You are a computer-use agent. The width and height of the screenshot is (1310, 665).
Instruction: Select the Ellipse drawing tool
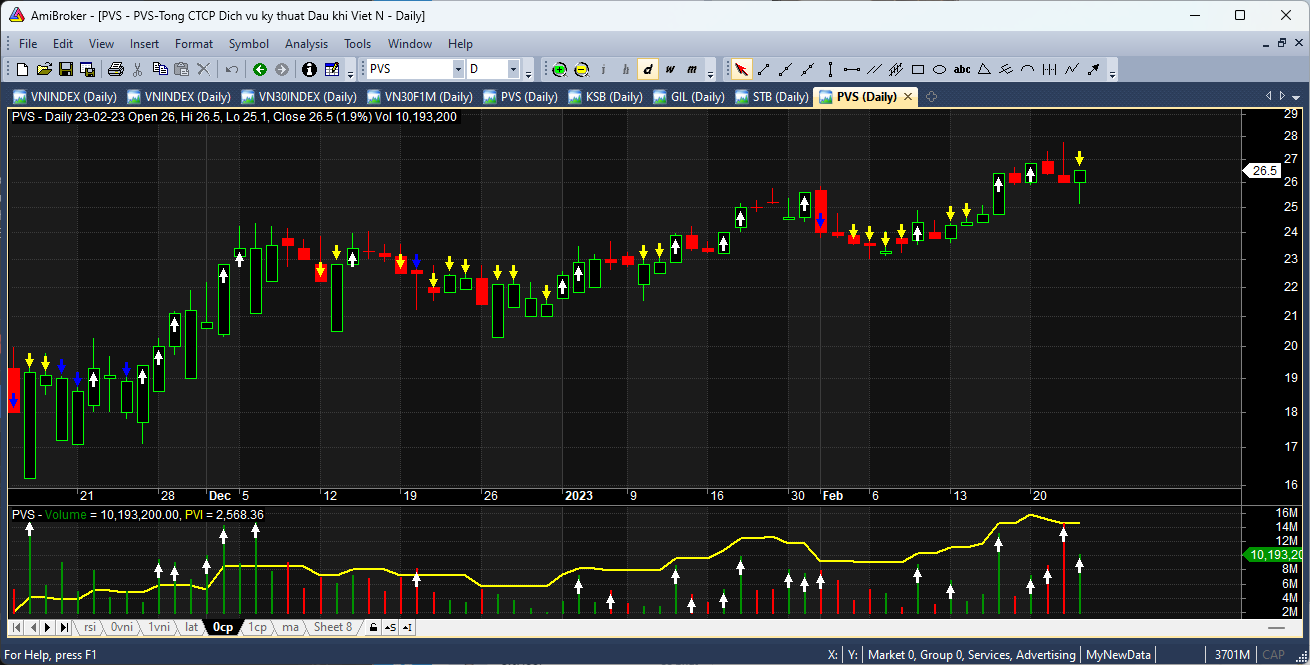[x=940, y=69]
